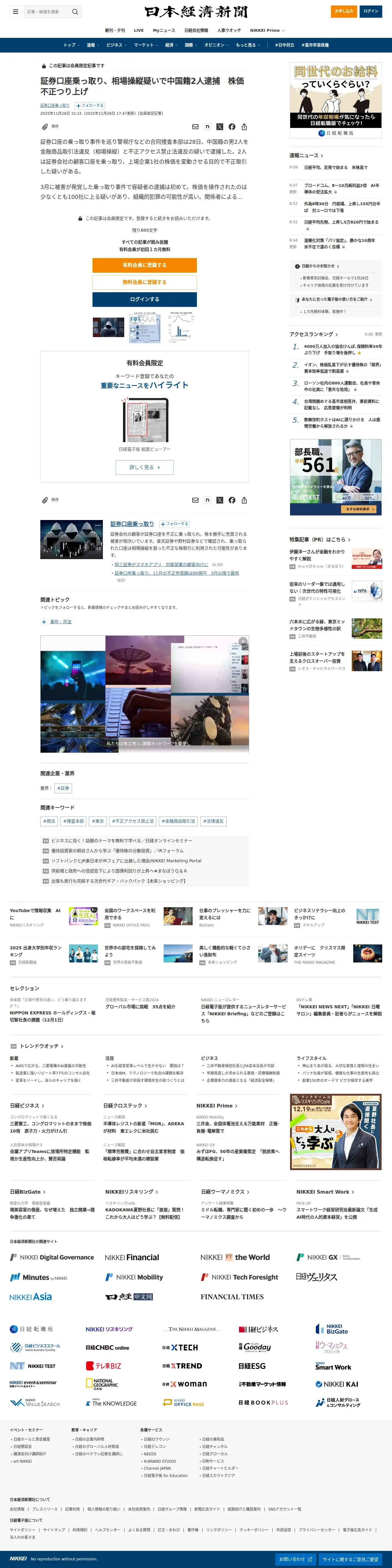Open the 日経転職版 logo in the service list

click(x=31, y=1329)
